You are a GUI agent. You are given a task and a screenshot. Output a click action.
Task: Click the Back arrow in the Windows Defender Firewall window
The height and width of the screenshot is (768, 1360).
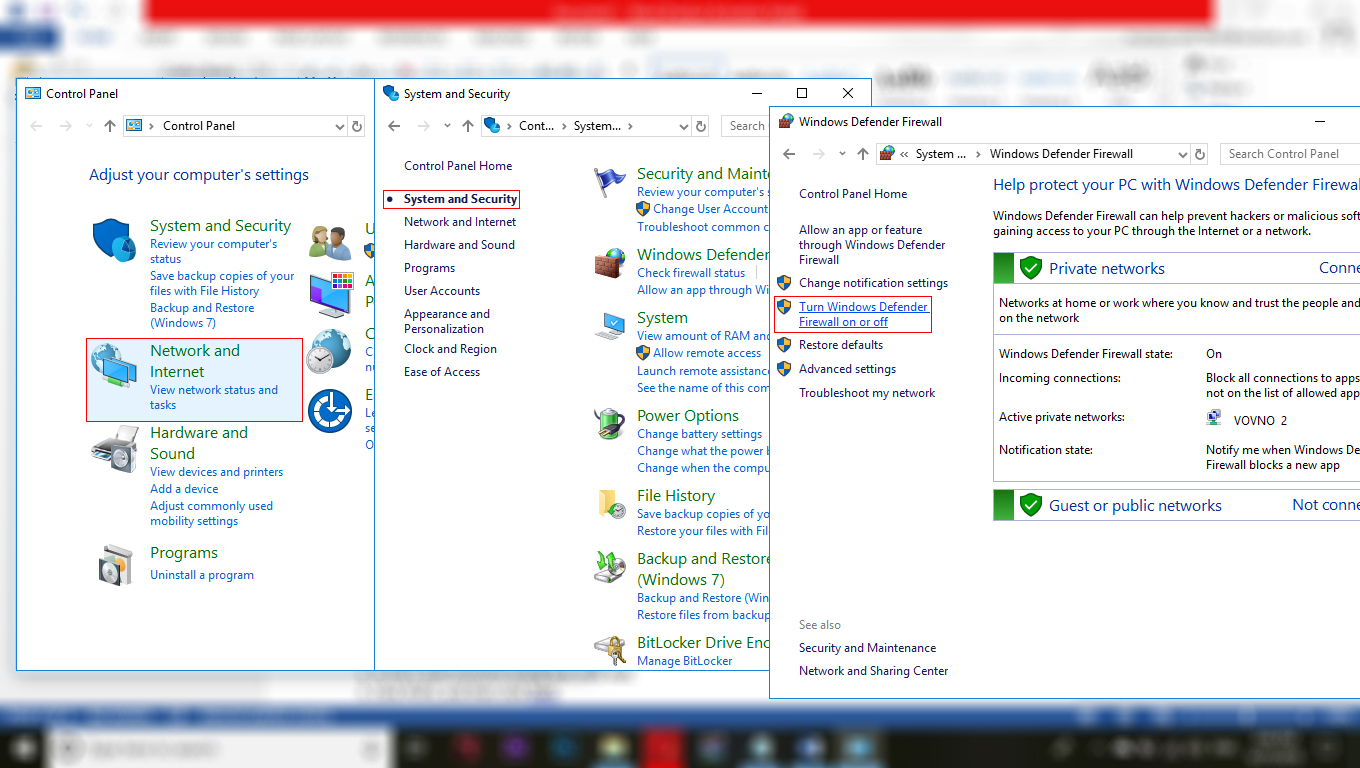(789, 154)
